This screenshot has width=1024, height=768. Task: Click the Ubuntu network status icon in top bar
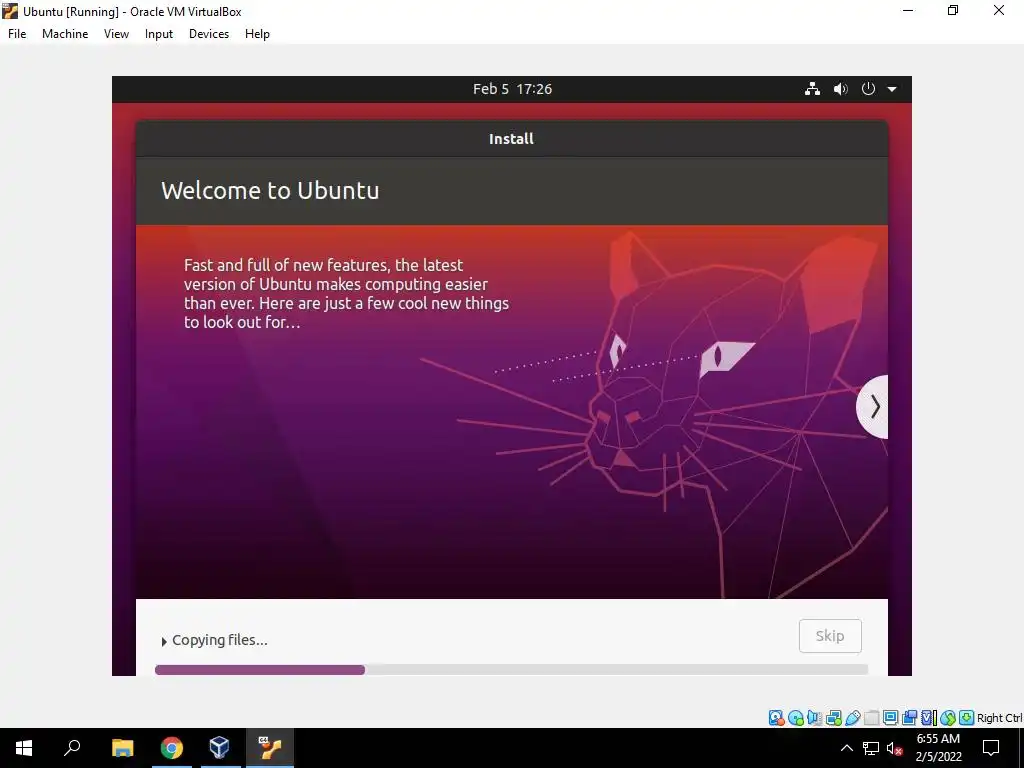click(x=812, y=89)
